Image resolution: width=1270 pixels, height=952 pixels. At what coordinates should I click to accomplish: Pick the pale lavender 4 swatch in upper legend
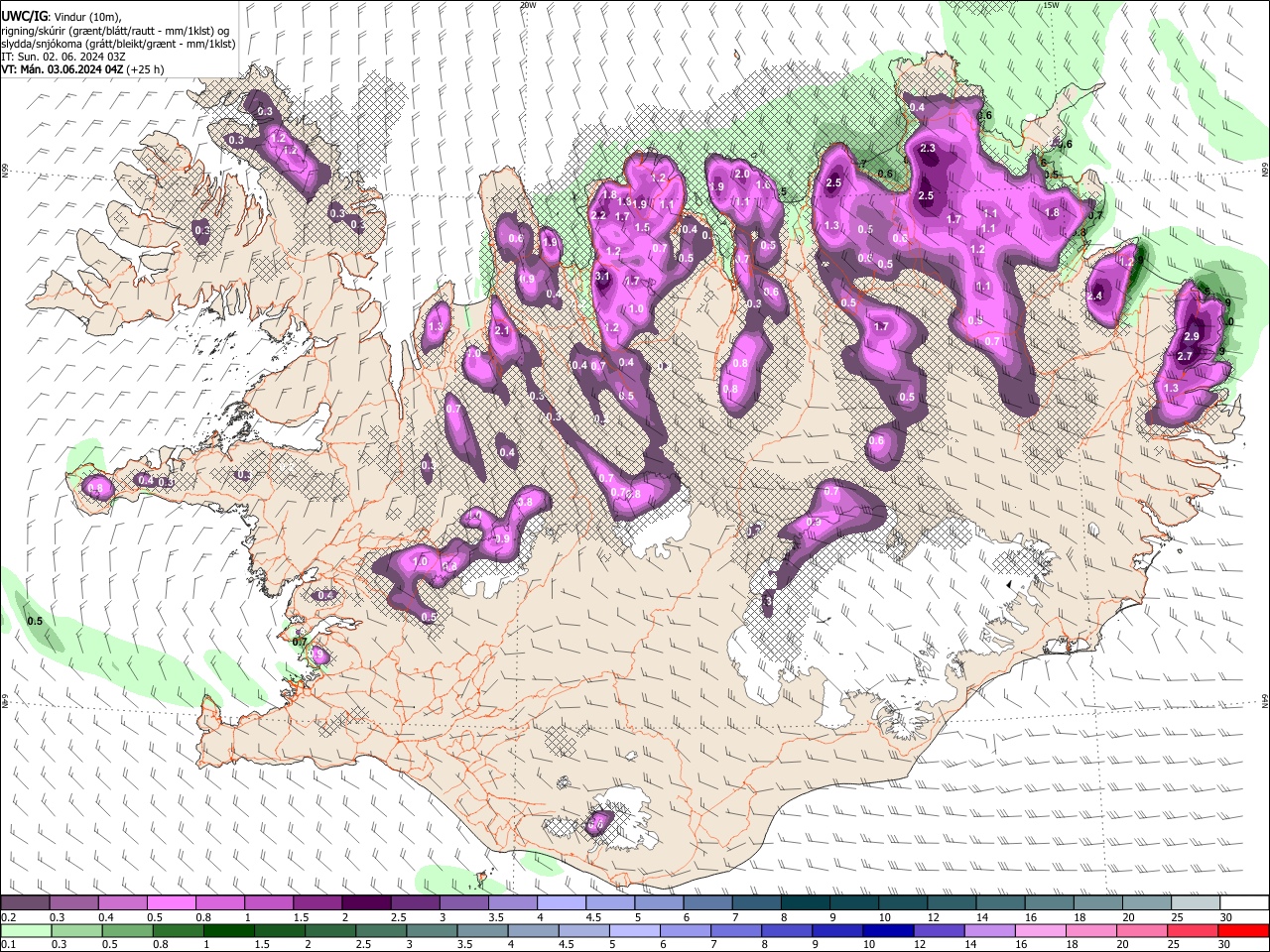[562, 903]
